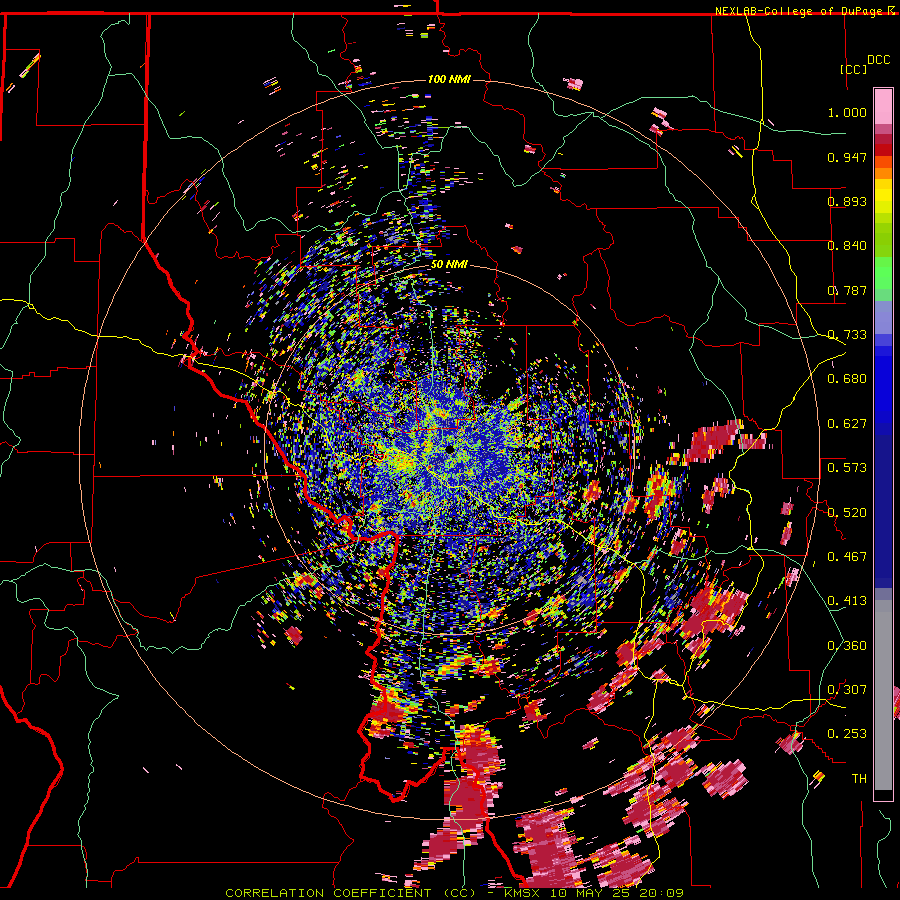Image resolution: width=900 pixels, height=900 pixels.
Task: Select the 1.000 scale value
Action: click(847, 112)
